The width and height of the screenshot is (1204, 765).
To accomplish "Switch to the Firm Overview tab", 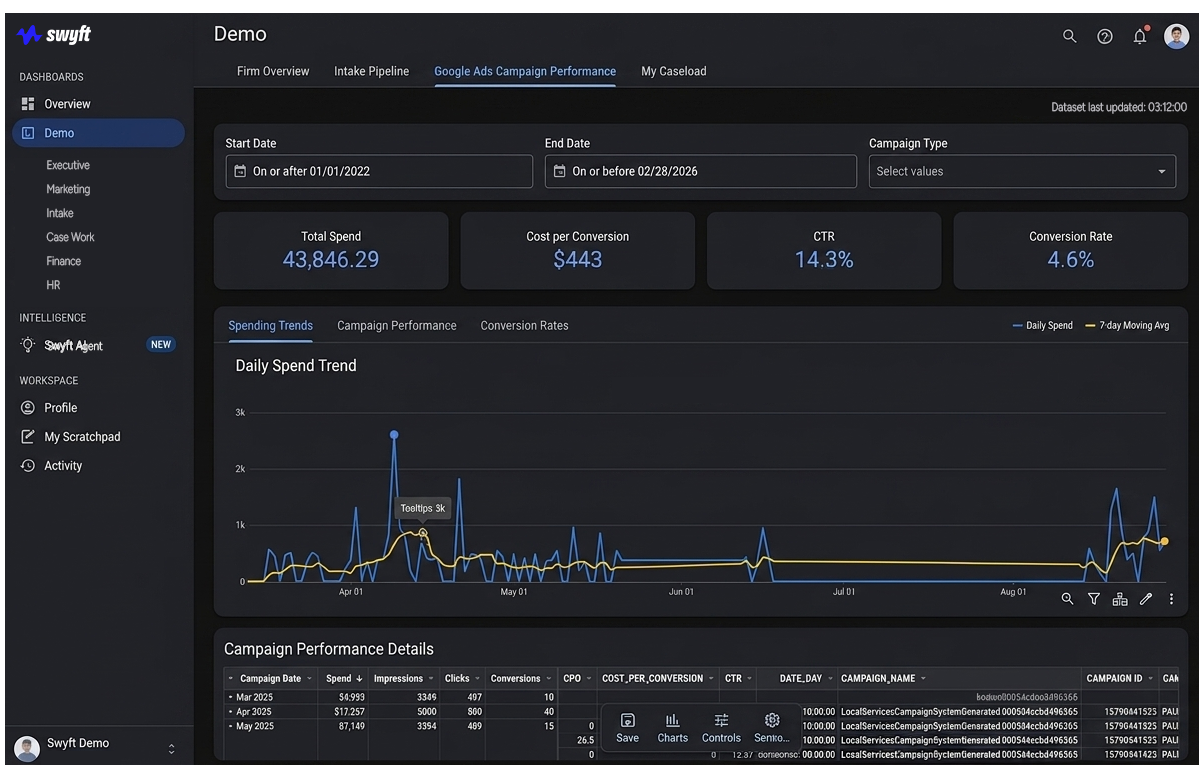I will pyautogui.click(x=273, y=71).
